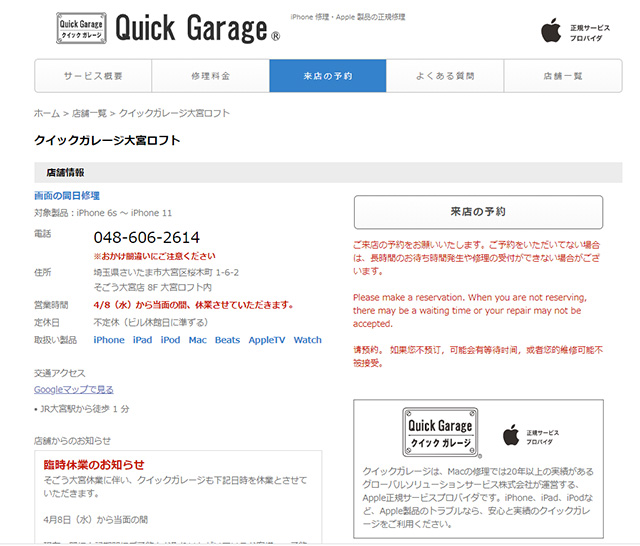
Task: Click the クイックガレージ大宮ロフト page heading
Action: (x=107, y=140)
